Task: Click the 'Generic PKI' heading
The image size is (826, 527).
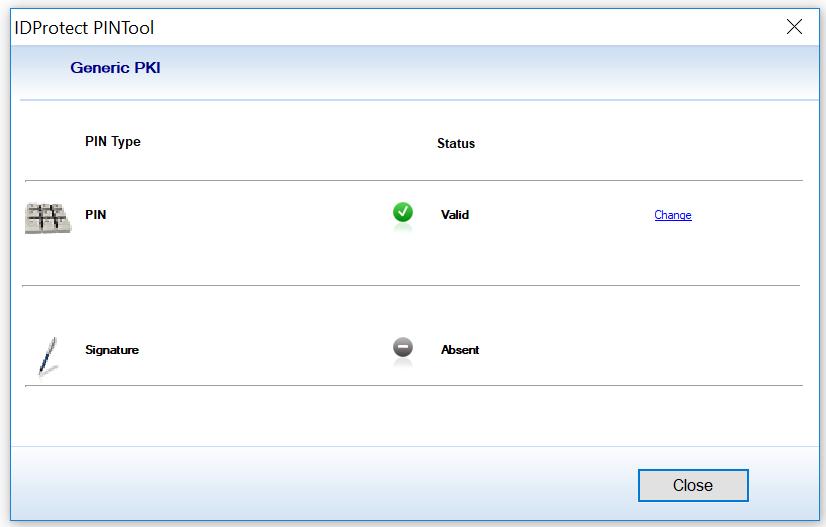Action: pos(115,67)
